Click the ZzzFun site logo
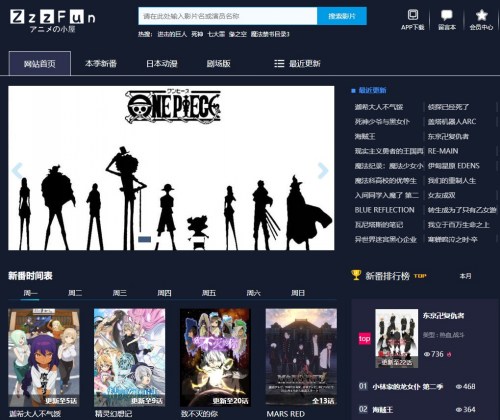This screenshot has width=500, height=420. click(x=53, y=21)
